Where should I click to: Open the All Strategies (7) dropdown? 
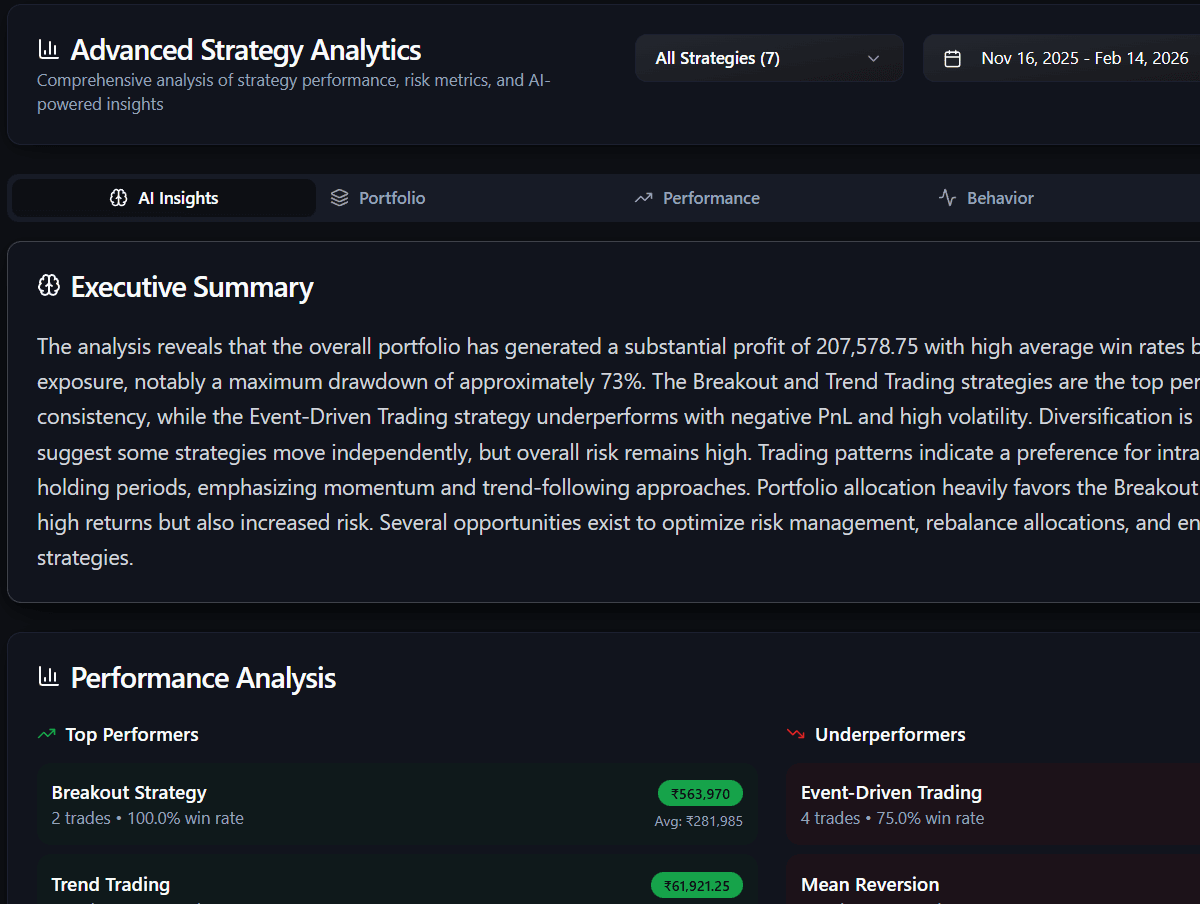769,58
